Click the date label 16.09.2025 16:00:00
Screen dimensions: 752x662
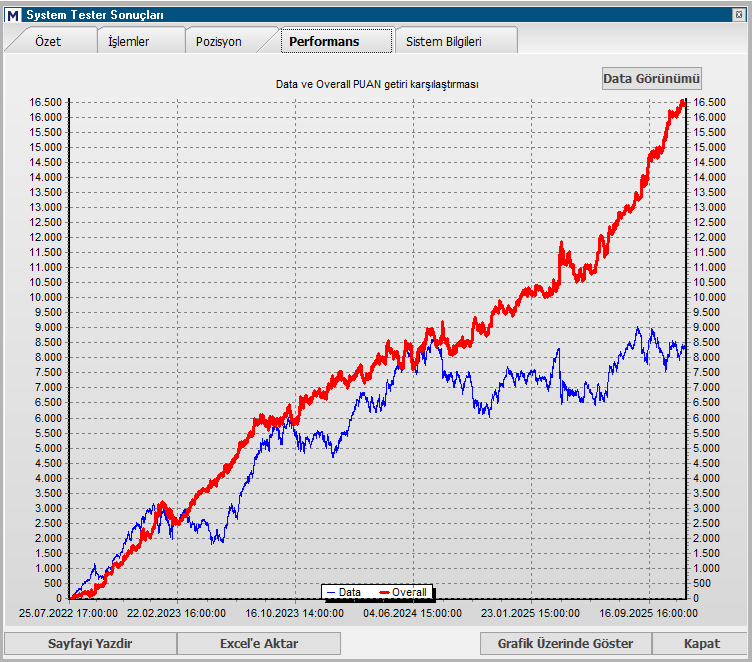pos(648,613)
